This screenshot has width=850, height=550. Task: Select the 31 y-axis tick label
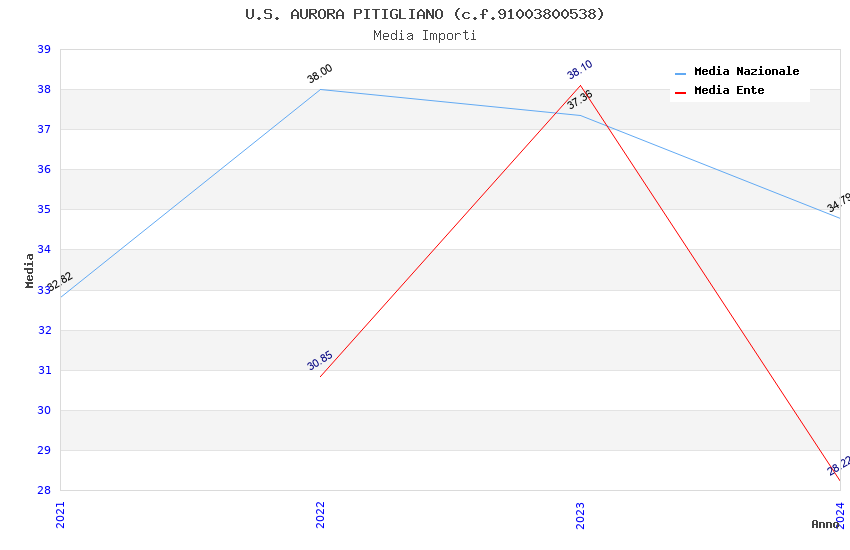[x=44, y=371]
